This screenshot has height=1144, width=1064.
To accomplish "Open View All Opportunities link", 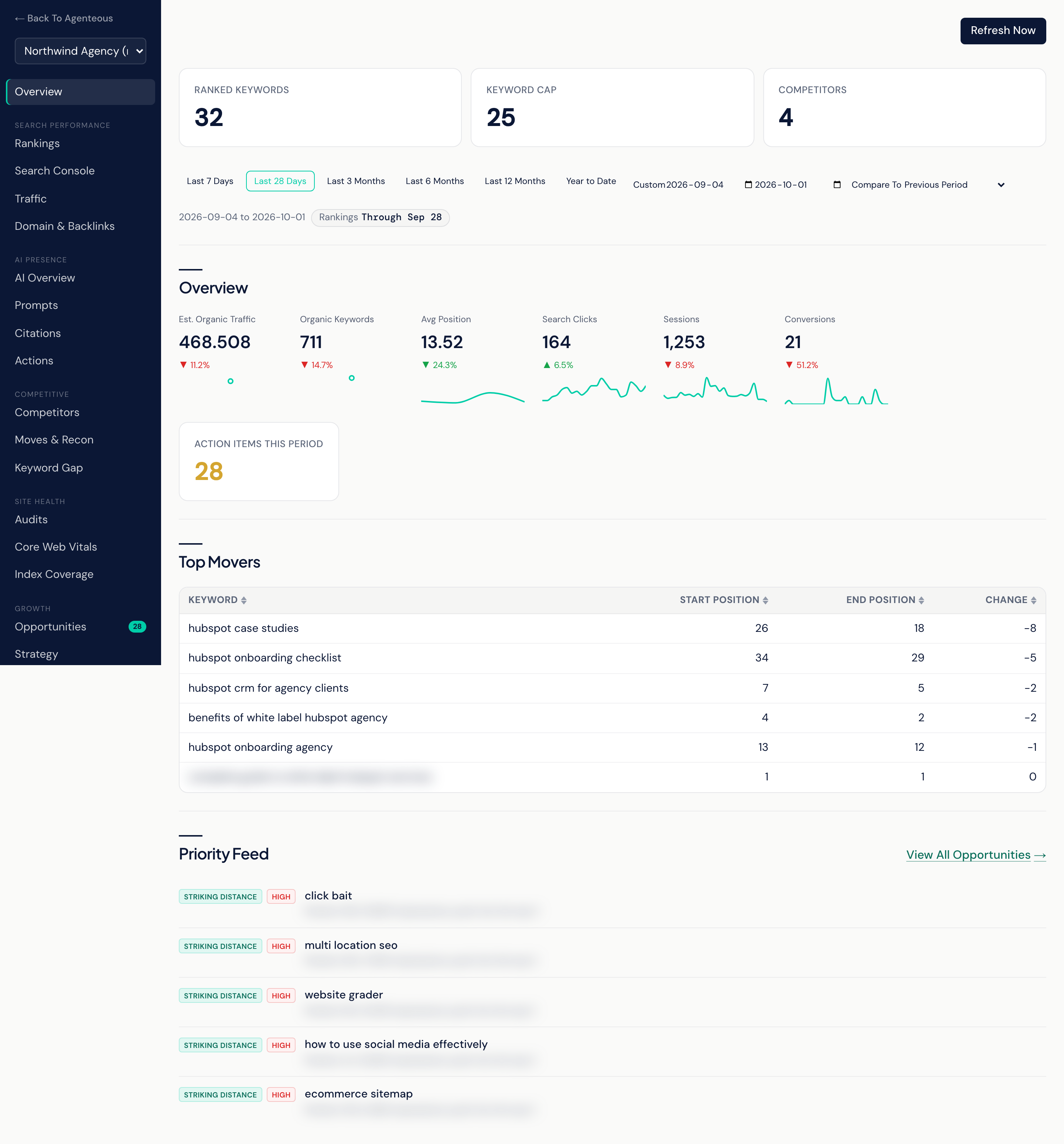I will 976,855.
